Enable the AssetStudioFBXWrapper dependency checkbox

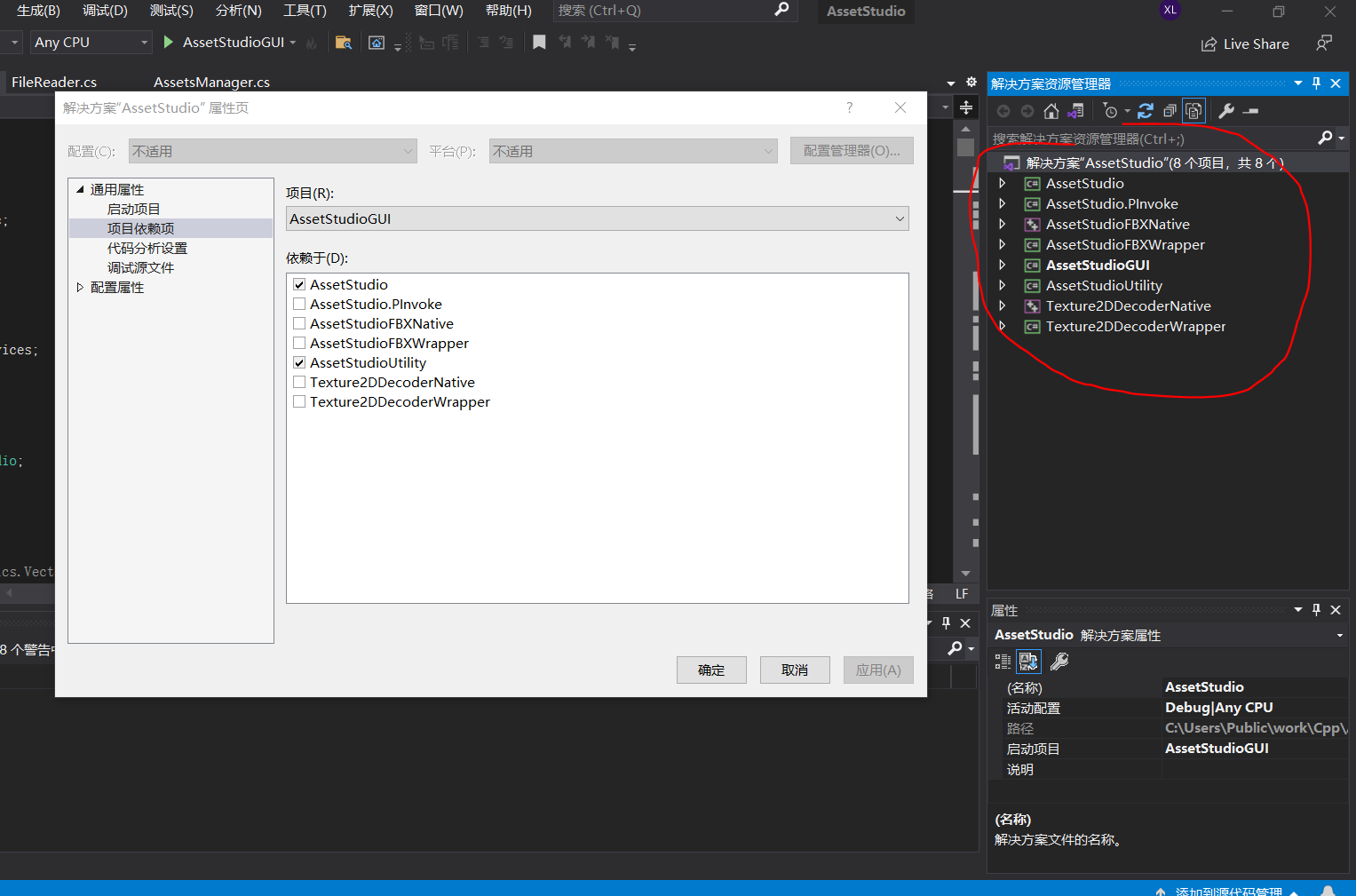tap(299, 344)
